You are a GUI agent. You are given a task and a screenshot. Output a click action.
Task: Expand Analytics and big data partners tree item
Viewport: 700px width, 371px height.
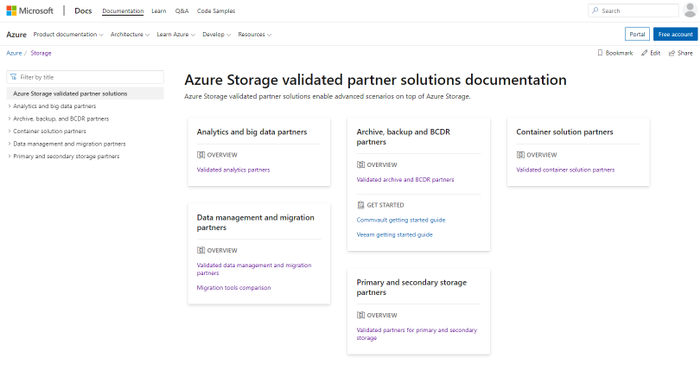9,106
